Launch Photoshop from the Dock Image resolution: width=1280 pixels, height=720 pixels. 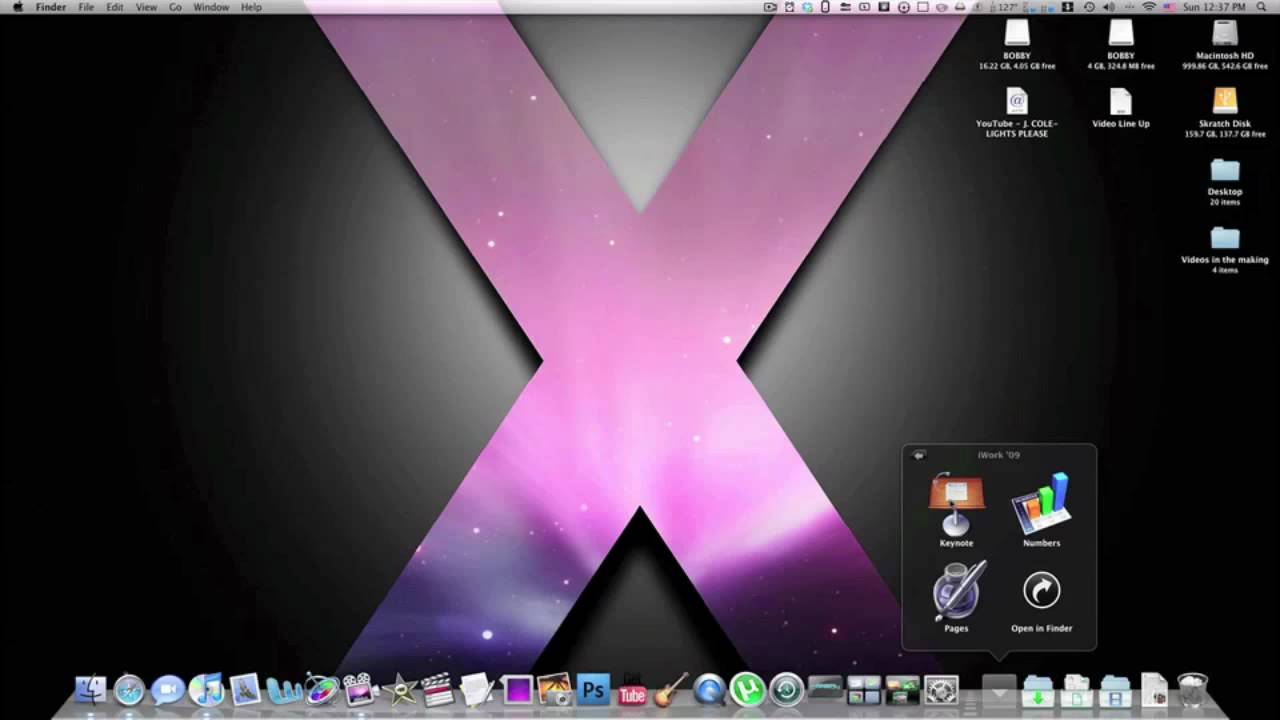coord(593,690)
